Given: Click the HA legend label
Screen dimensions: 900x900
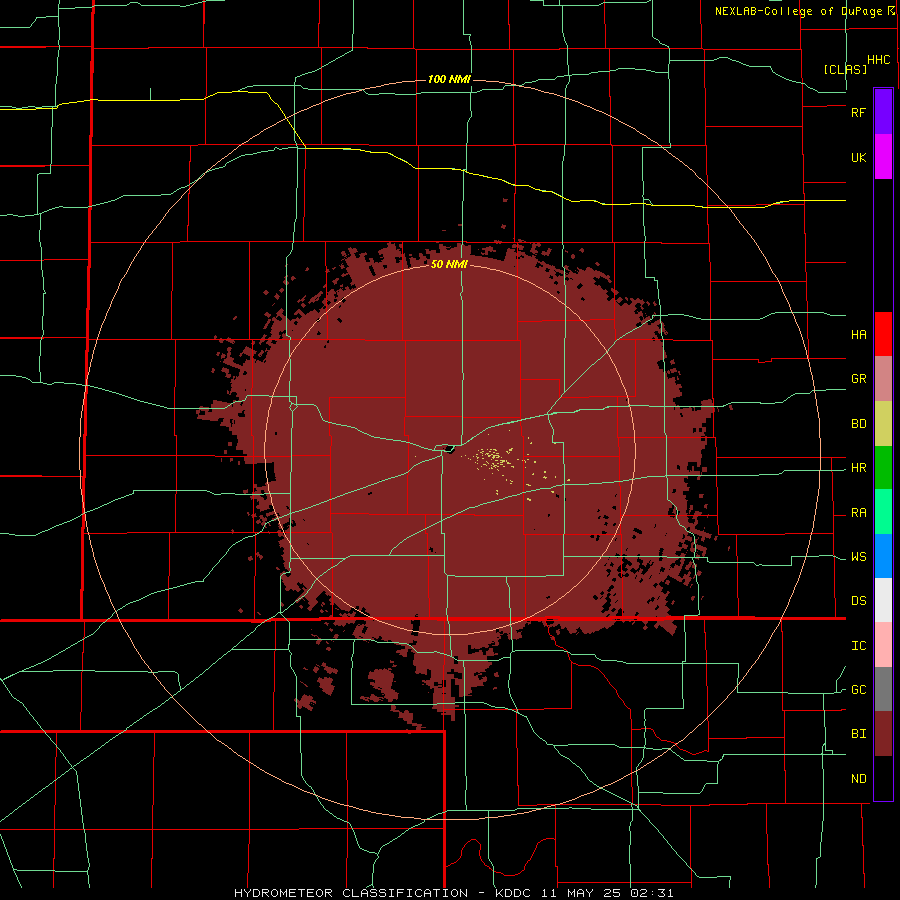Looking at the screenshot, I should [x=858, y=334].
